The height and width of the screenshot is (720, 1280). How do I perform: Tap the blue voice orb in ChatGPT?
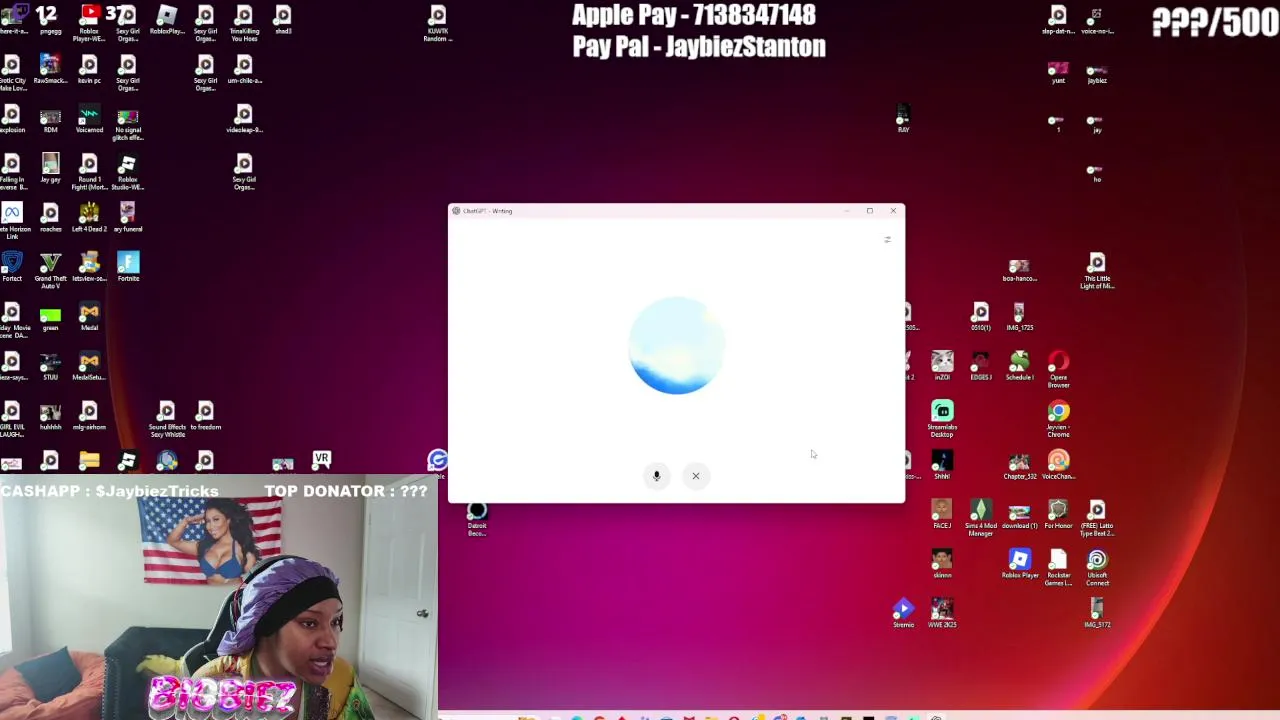coord(676,345)
